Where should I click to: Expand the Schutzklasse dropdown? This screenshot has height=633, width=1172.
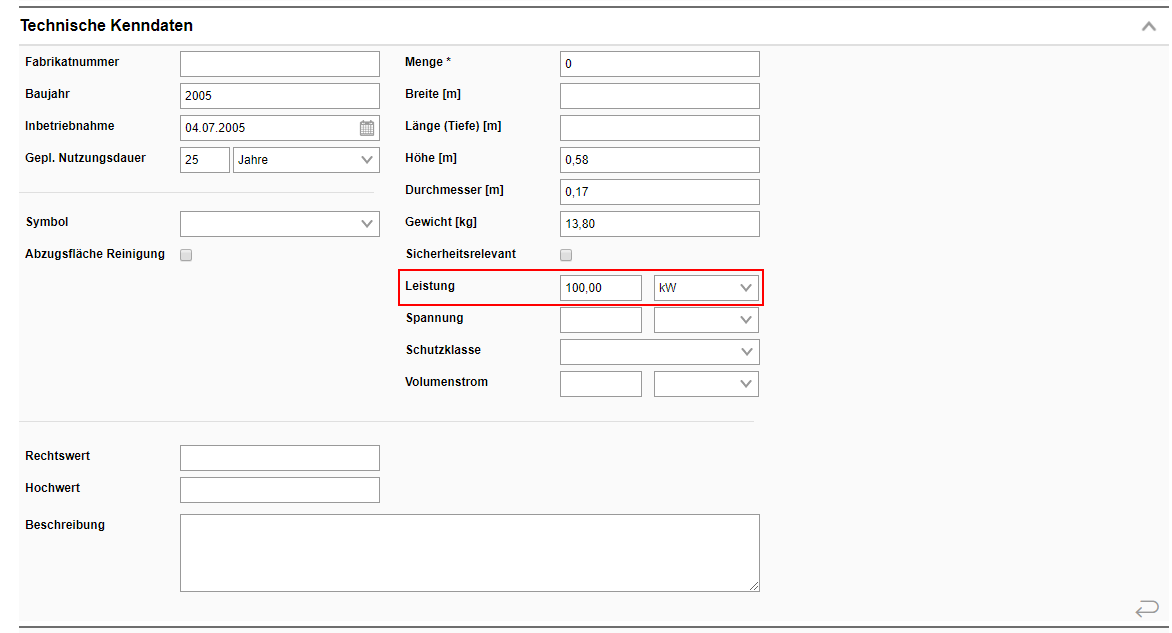660,352
